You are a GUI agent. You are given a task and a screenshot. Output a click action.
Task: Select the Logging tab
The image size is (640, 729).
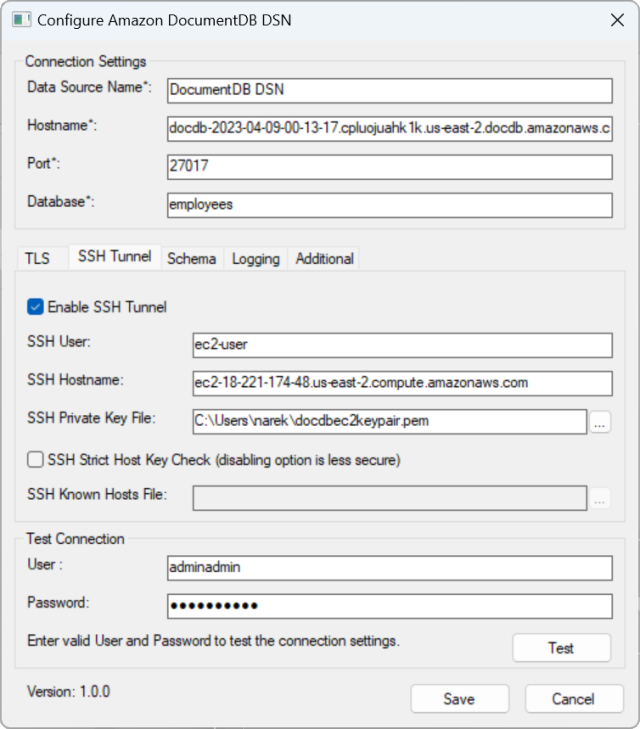256,258
